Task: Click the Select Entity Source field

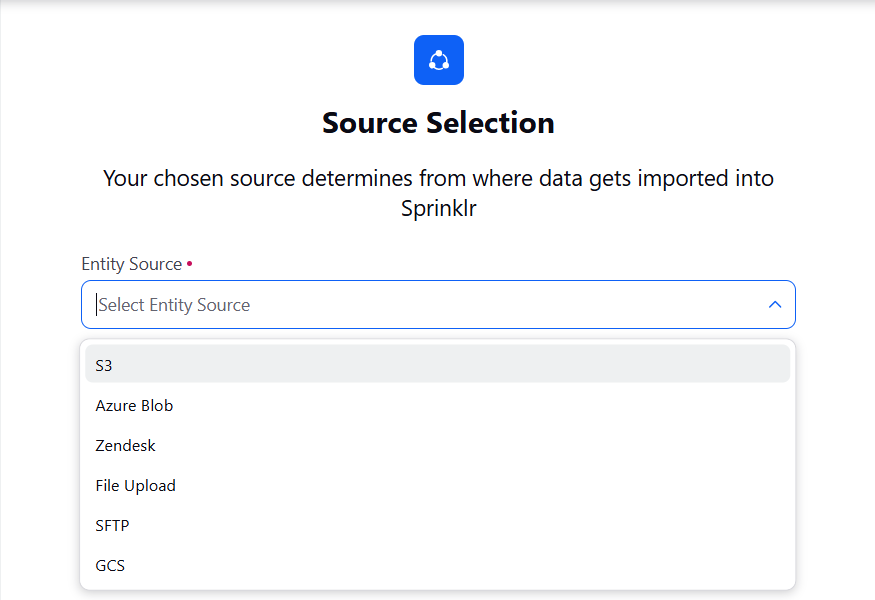Action: coord(438,305)
